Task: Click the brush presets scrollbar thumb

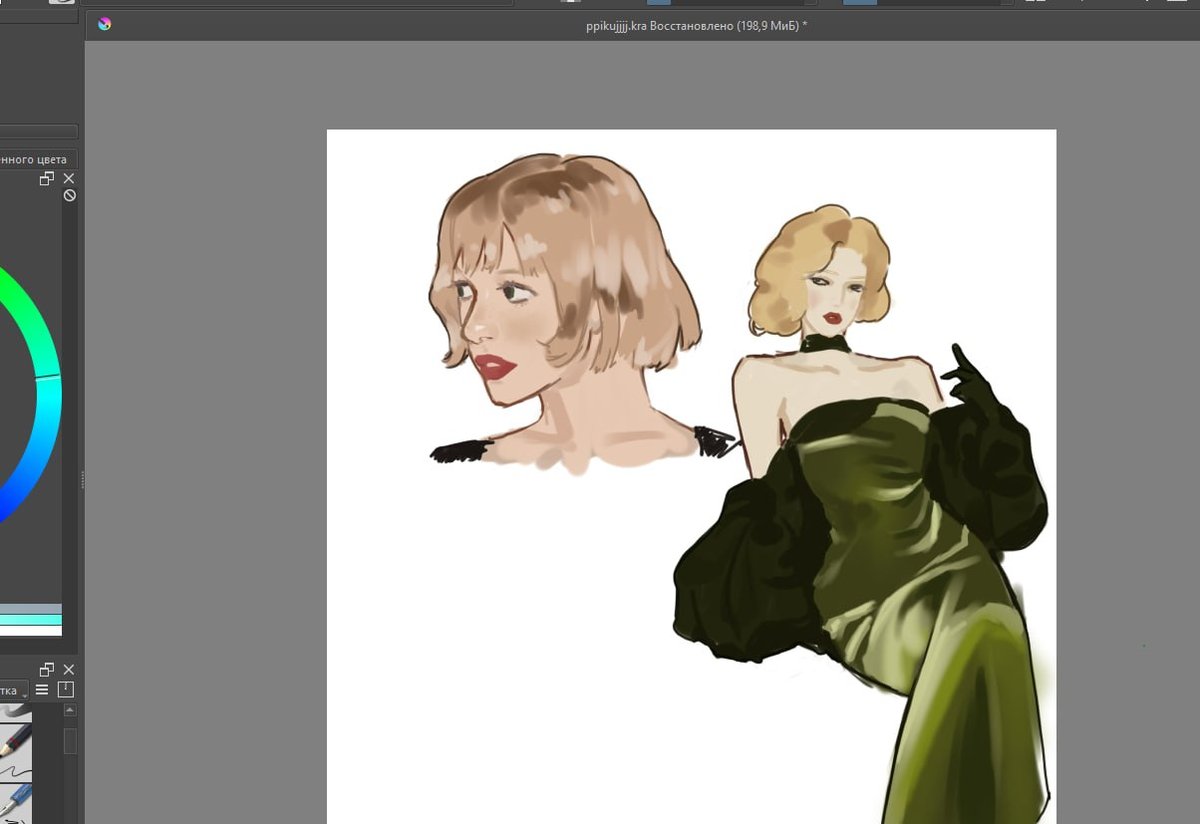Action: [70, 741]
